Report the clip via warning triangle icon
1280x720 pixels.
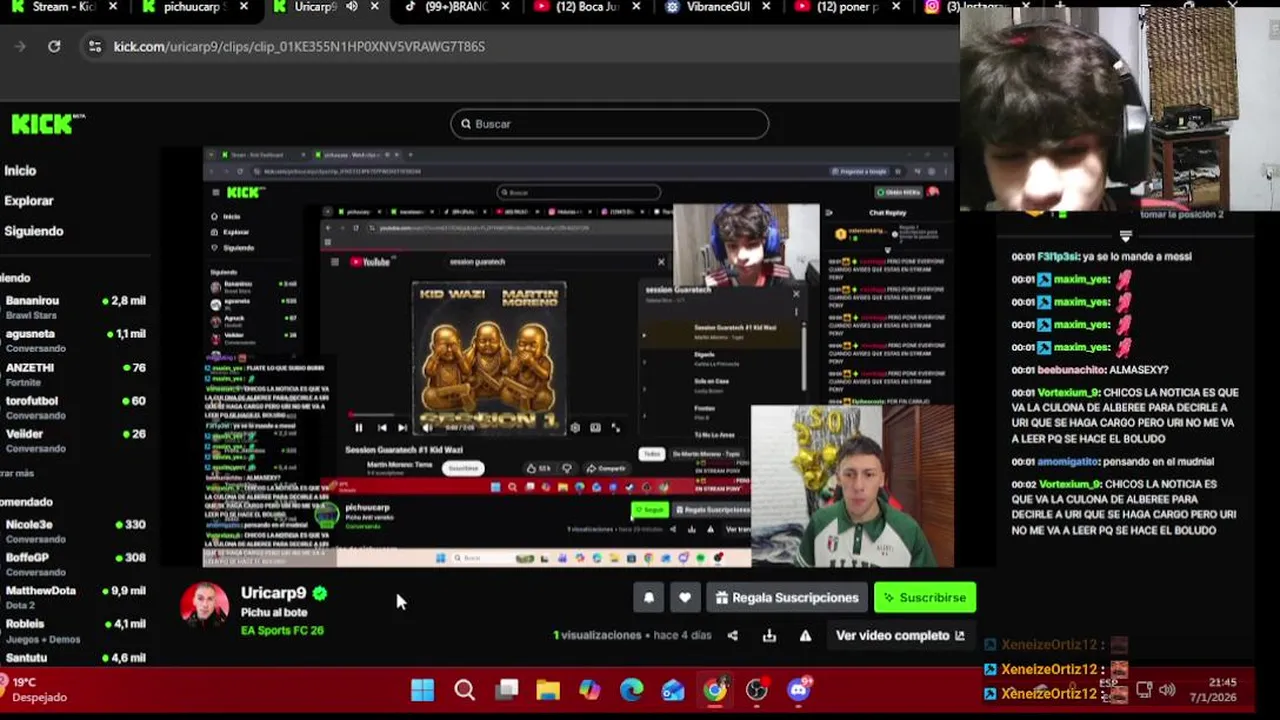point(805,635)
